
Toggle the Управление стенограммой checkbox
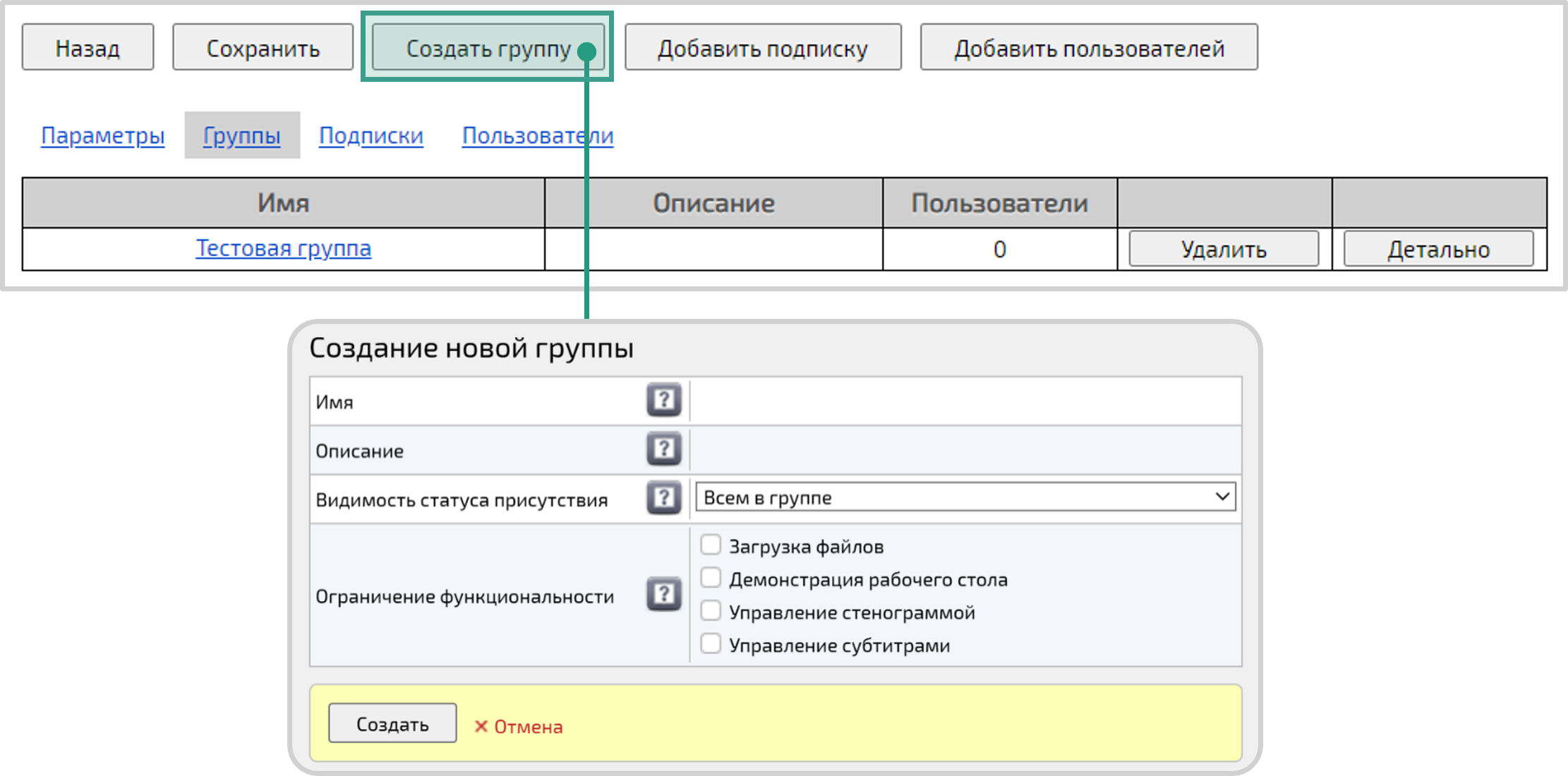pos(709,610)
